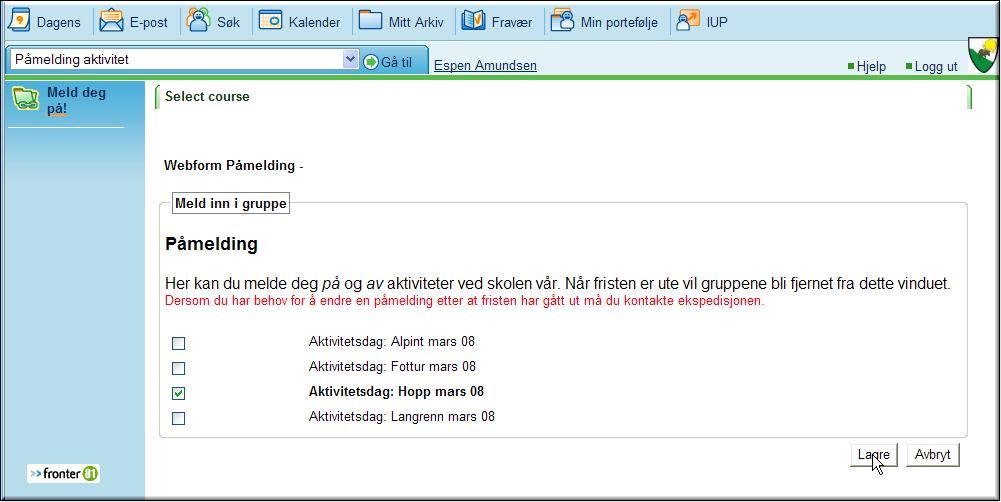
Task: Click the Meld deg på folder icon
Action: click(26, 99)
